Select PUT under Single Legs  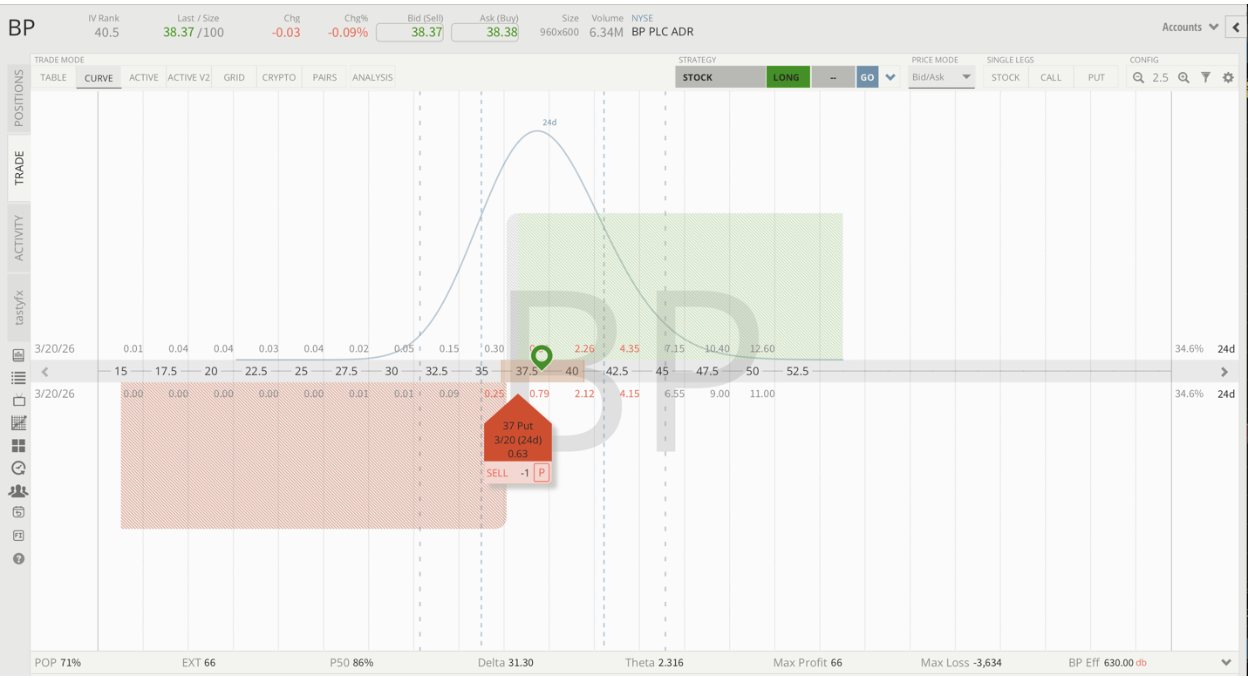pos(1096,77)
